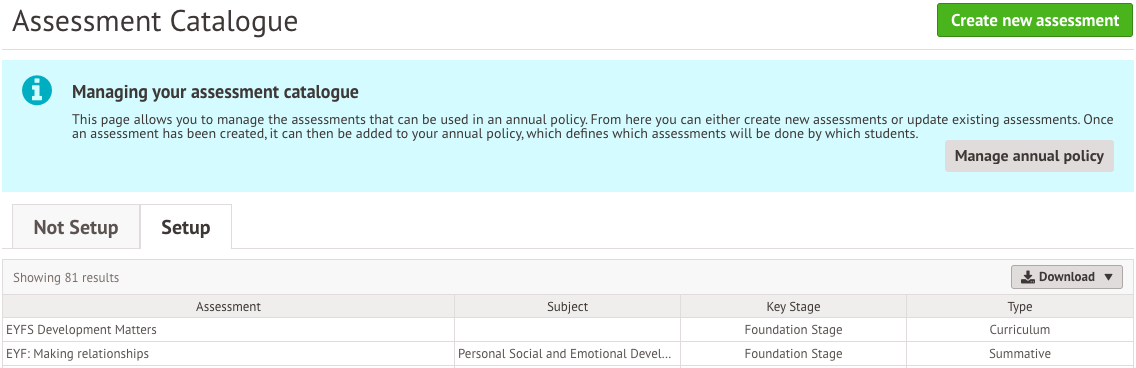Click the Curriculum type cell
The image size is (1136, 368).
tap(1019, 330)
